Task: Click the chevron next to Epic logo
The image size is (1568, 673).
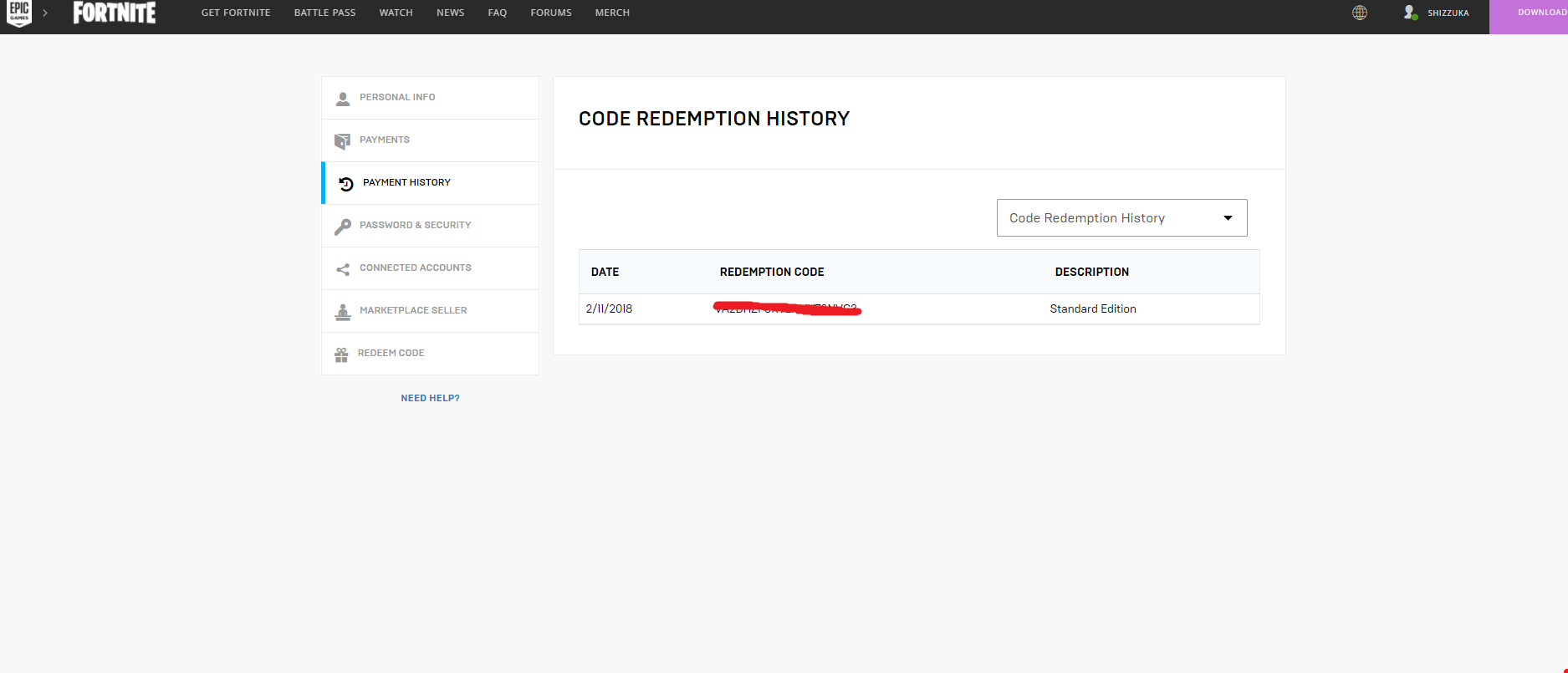Action: [45, 13]
